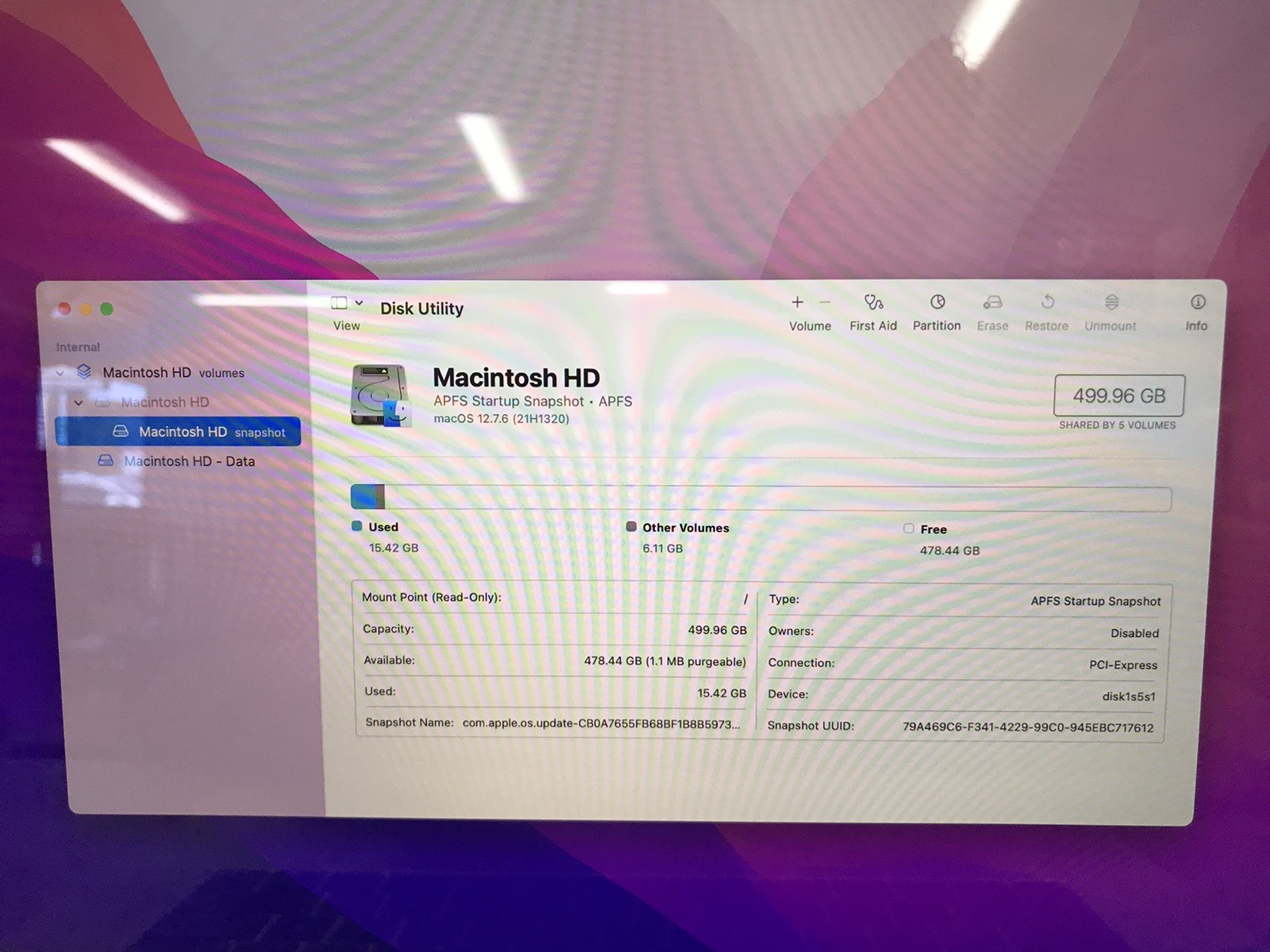Click the Mount Point (Read-Only) row
The width and height of the screenshot is (1270, 952).
click(555, 598)
